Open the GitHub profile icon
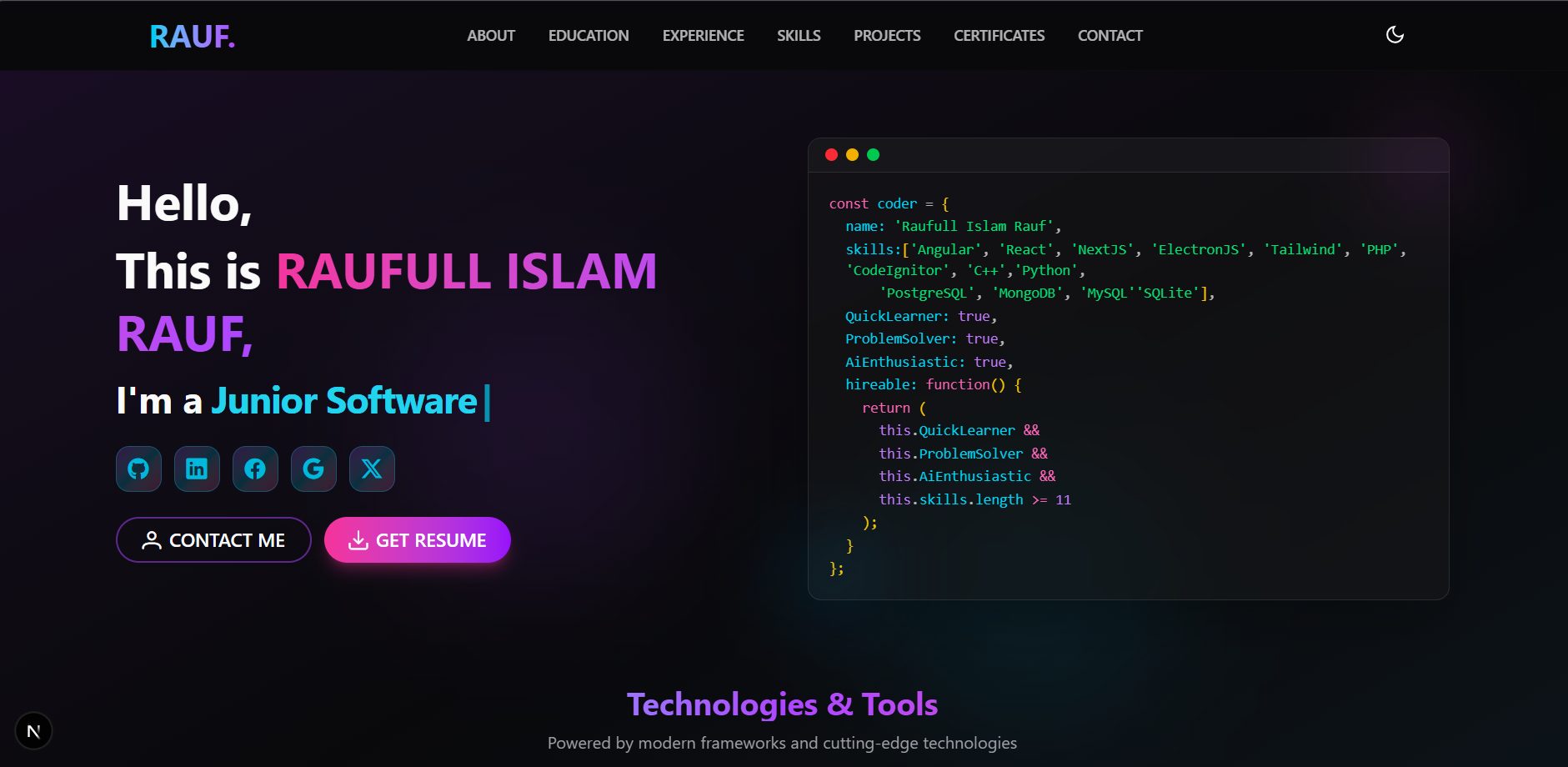 (138, 469)
